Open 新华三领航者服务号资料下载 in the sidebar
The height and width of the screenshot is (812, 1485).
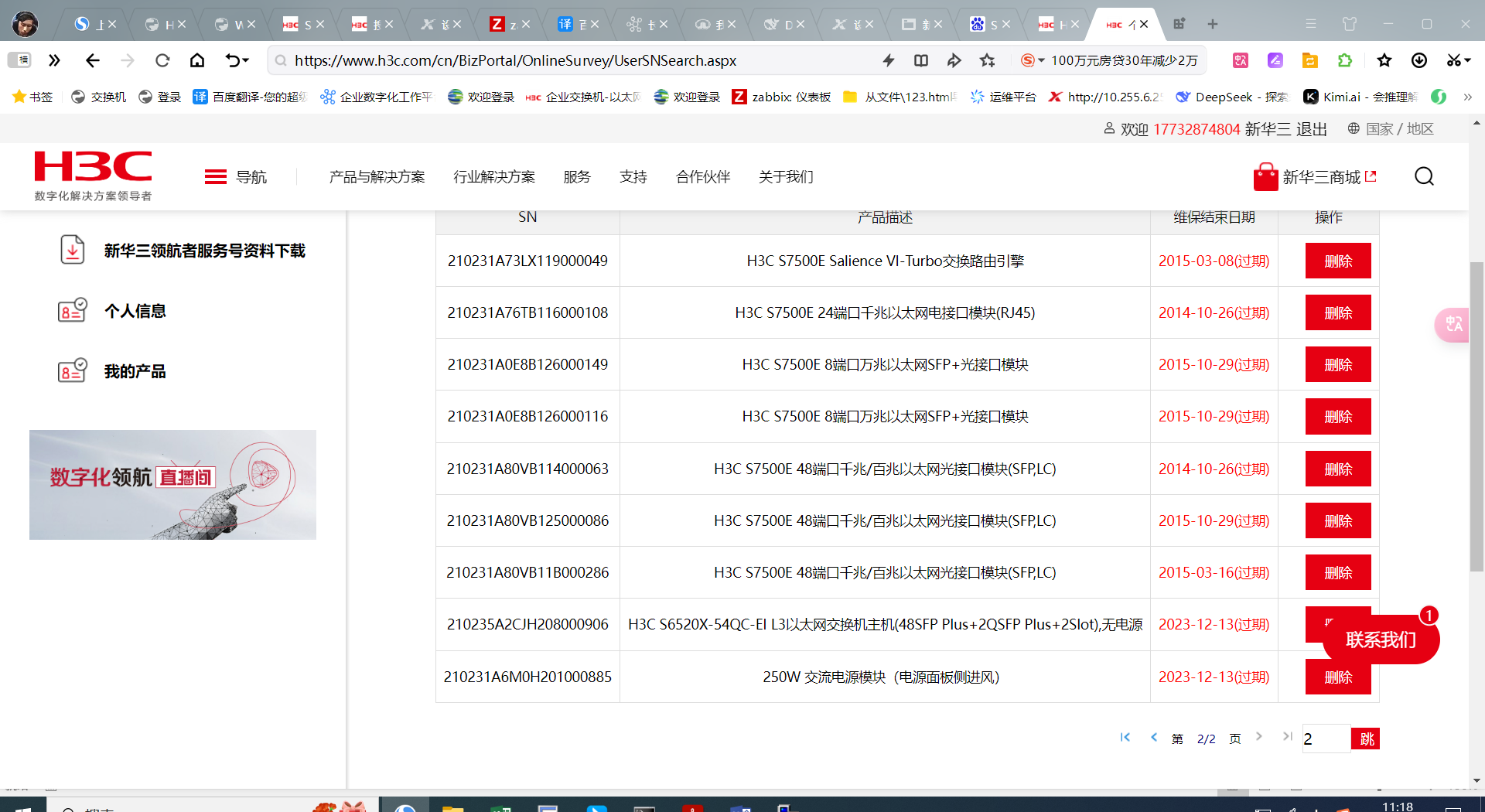click(205, 251)
